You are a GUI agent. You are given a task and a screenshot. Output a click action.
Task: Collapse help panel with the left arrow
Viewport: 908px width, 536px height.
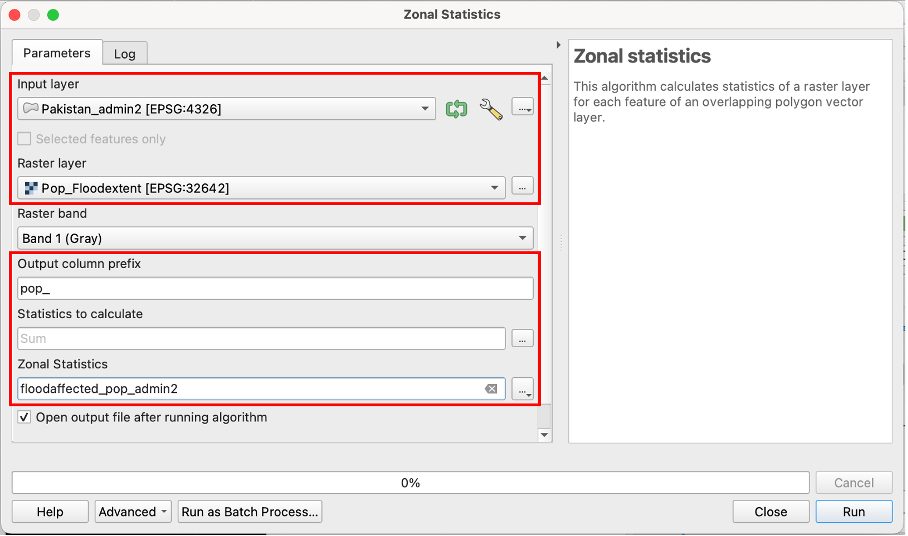tap(557, 46)
